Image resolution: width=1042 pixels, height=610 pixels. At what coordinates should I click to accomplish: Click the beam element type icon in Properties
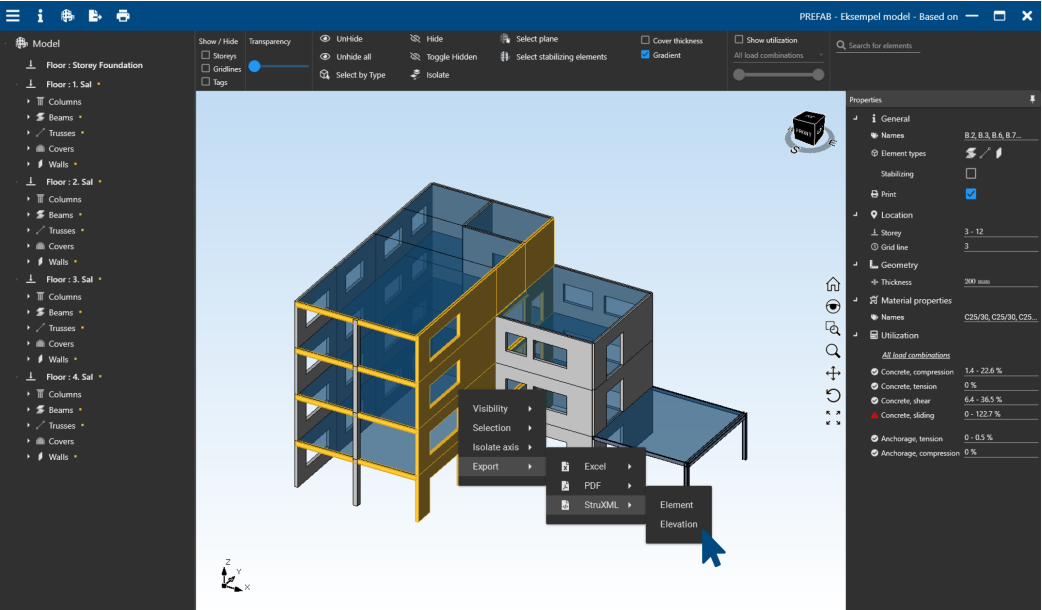coord(971,153)
